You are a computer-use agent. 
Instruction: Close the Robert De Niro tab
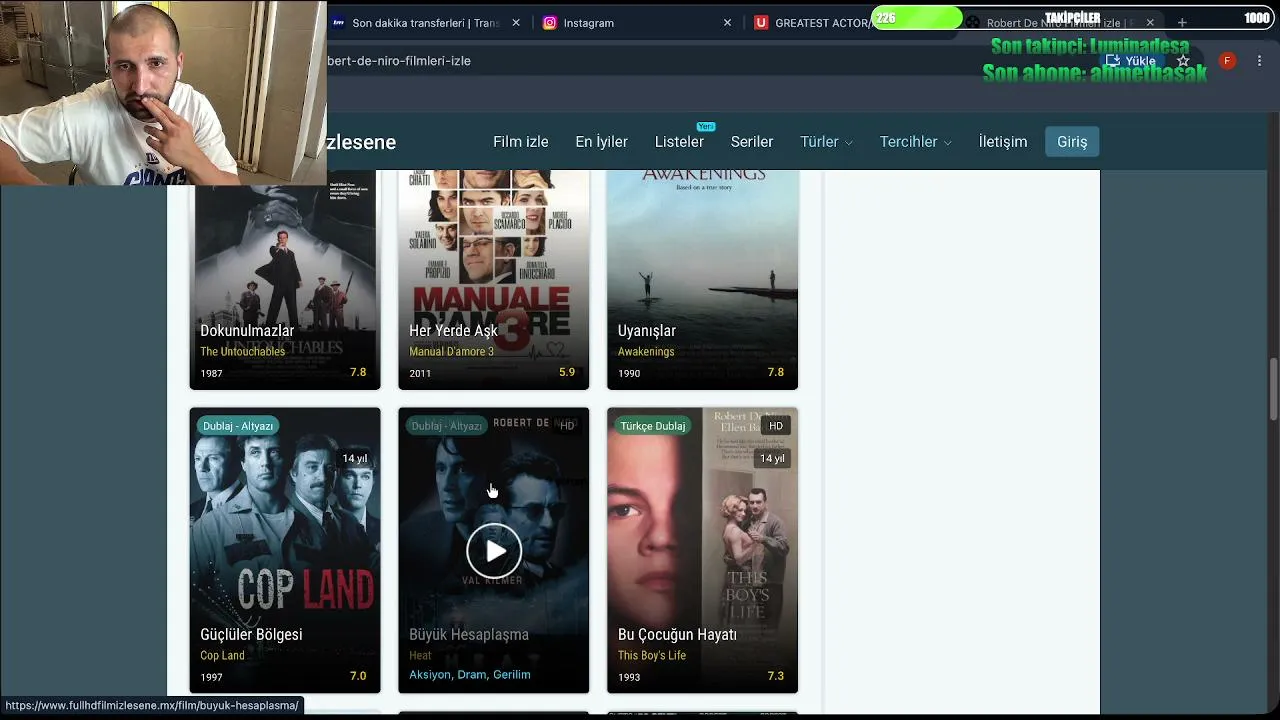click(1150, 23)
